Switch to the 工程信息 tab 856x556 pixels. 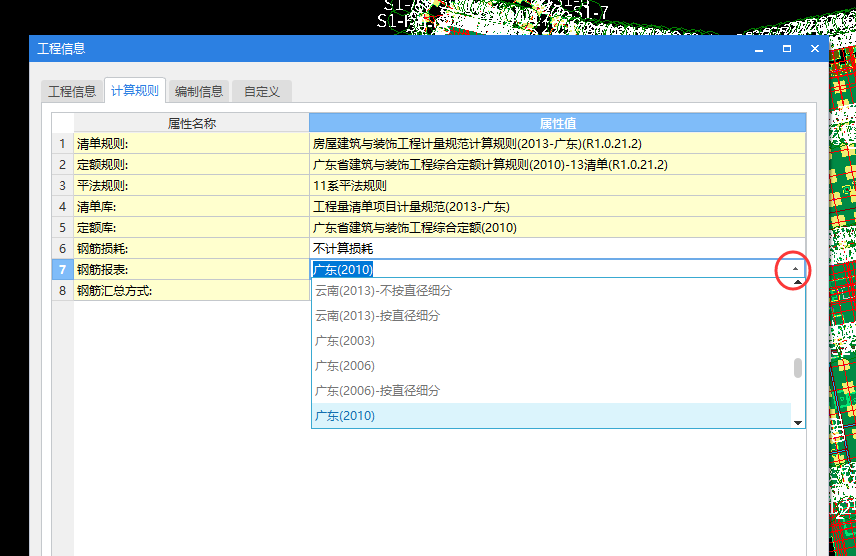tap(72, 91)
